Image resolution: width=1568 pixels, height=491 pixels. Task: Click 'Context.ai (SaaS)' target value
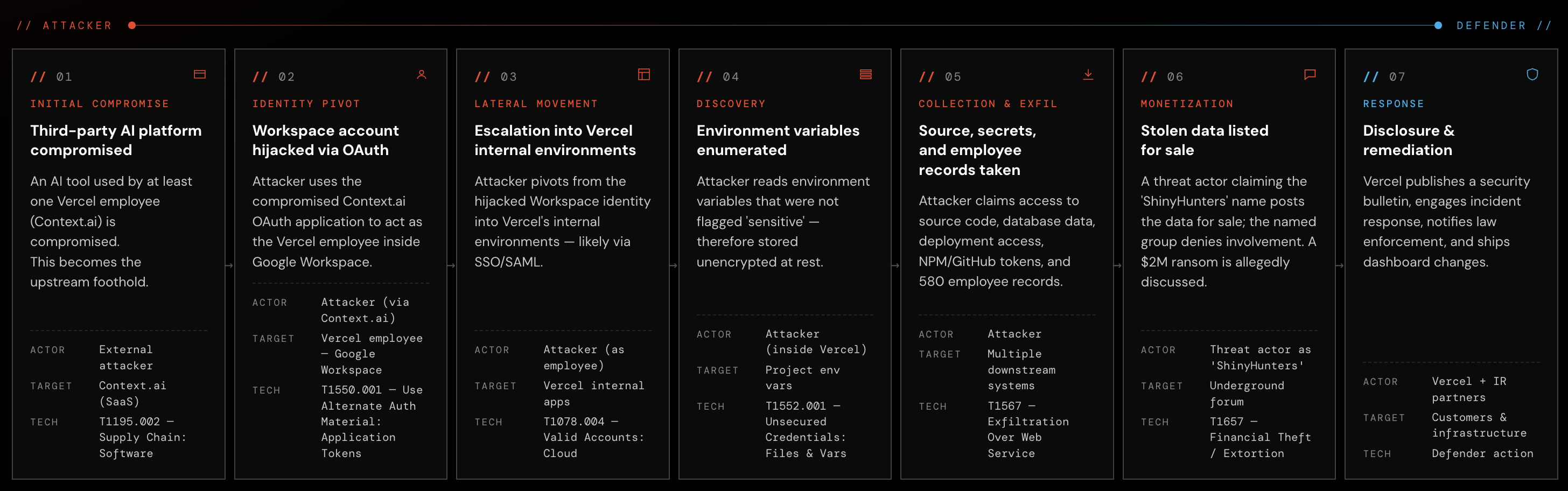click(x=132, y=394)
